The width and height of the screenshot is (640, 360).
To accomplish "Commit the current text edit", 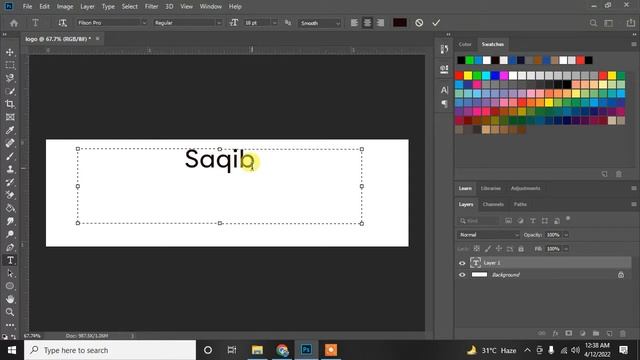I will (x=436, y=23).
